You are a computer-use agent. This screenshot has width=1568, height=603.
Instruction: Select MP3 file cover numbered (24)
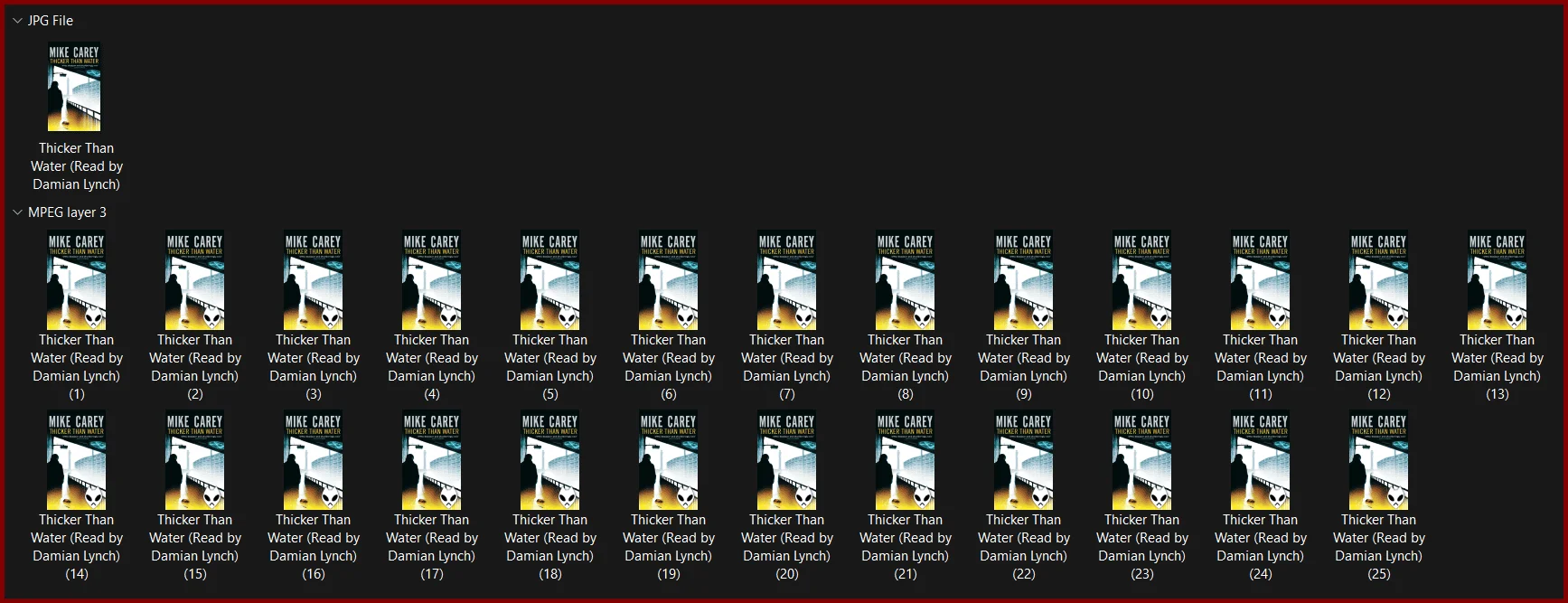coord(1261,460)
